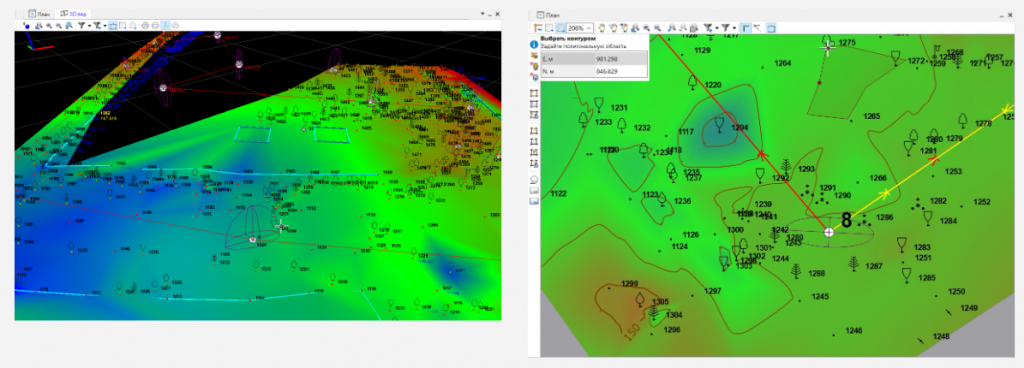This screenshot has height=368, width=1024.
Task: Toggle highlighted select-by-contour tool in plan toolbar
Action: point(560,28)
